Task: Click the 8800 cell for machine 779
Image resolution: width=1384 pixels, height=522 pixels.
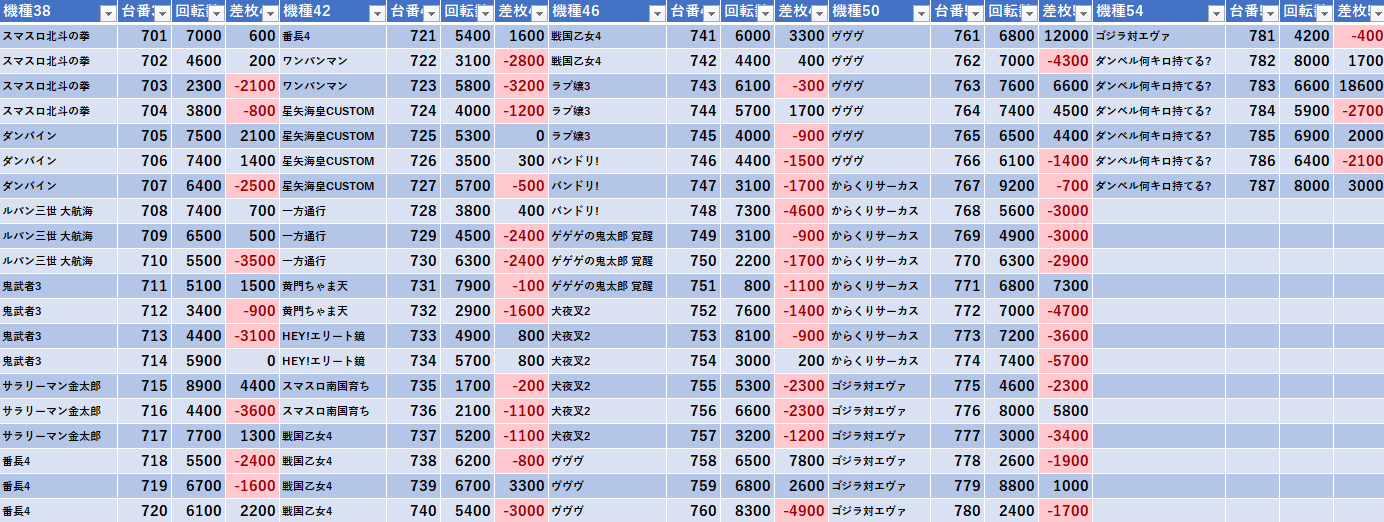Action: click(x=1011, y=486)
